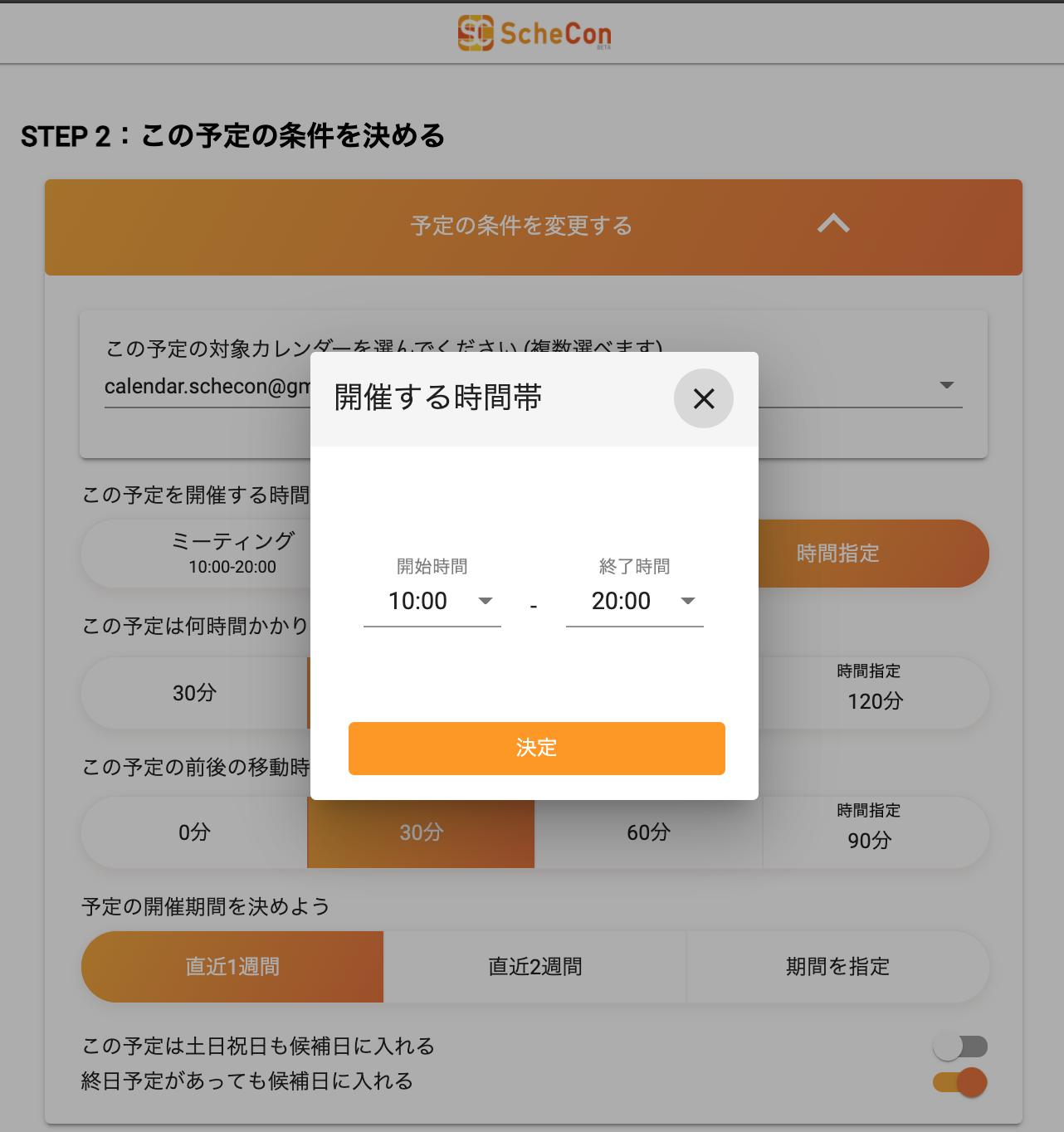Disable 終日予定があっても候補日に入れる switch

(960, 1082)
